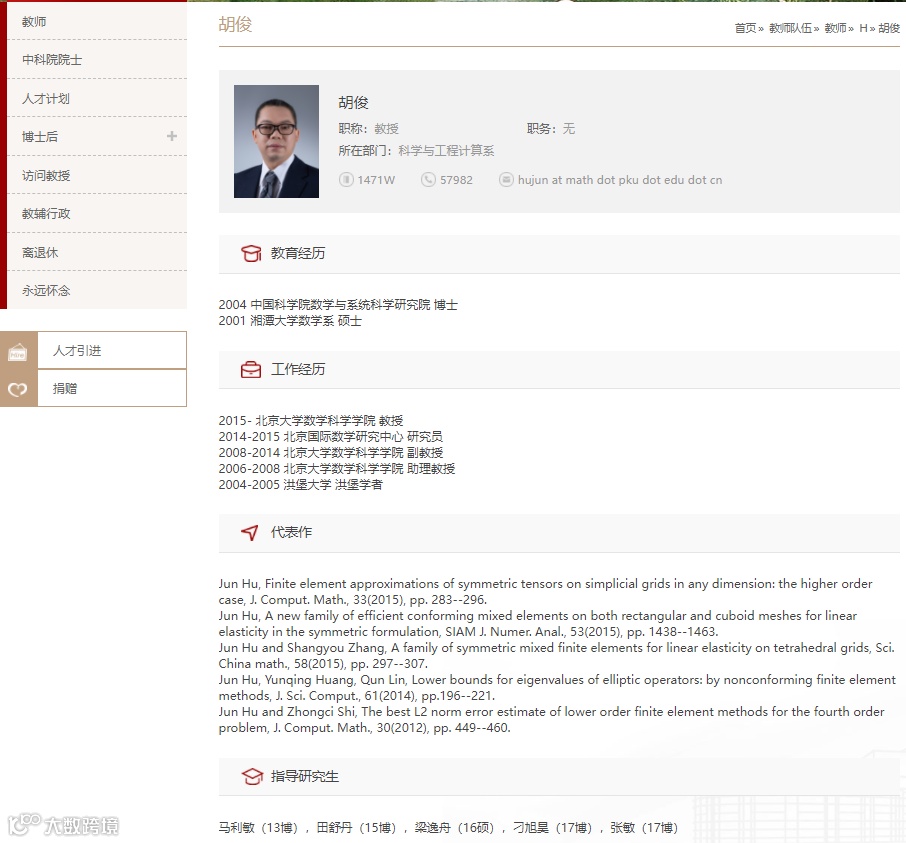The image size is (906, 843).
Task: Click the office number 1471W
Action: pyautogui.click(x=376, y=180)
